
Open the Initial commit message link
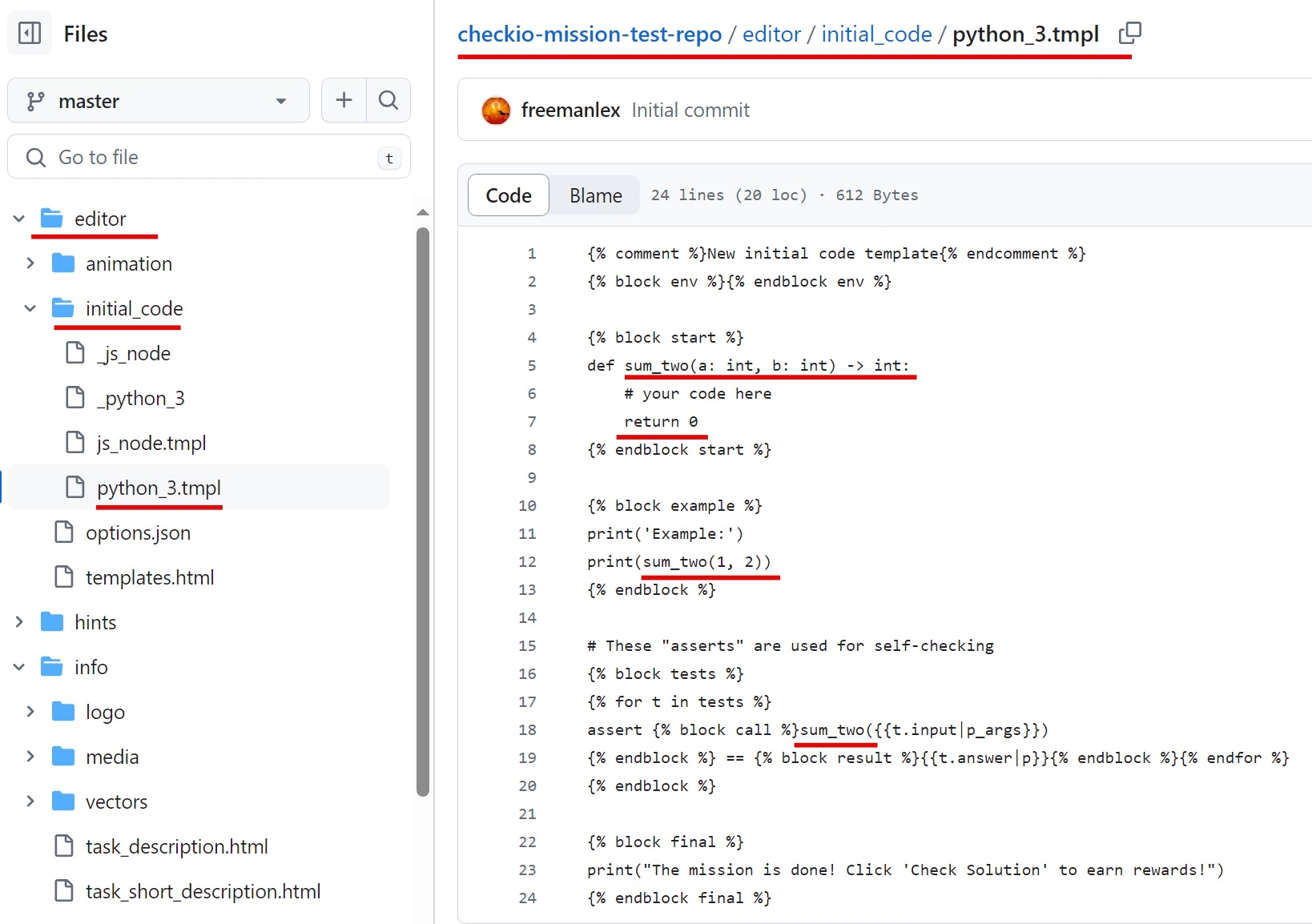click(690, 110)
